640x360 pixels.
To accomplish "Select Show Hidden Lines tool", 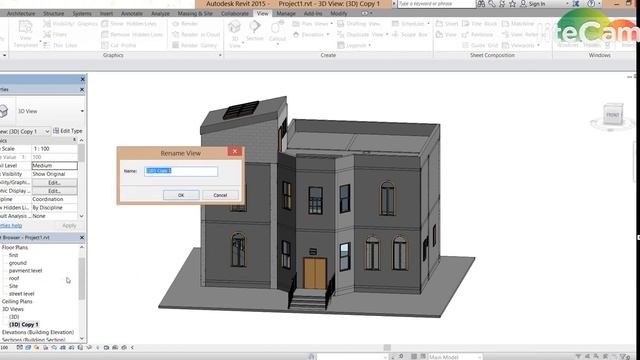I will coord(129,24).
